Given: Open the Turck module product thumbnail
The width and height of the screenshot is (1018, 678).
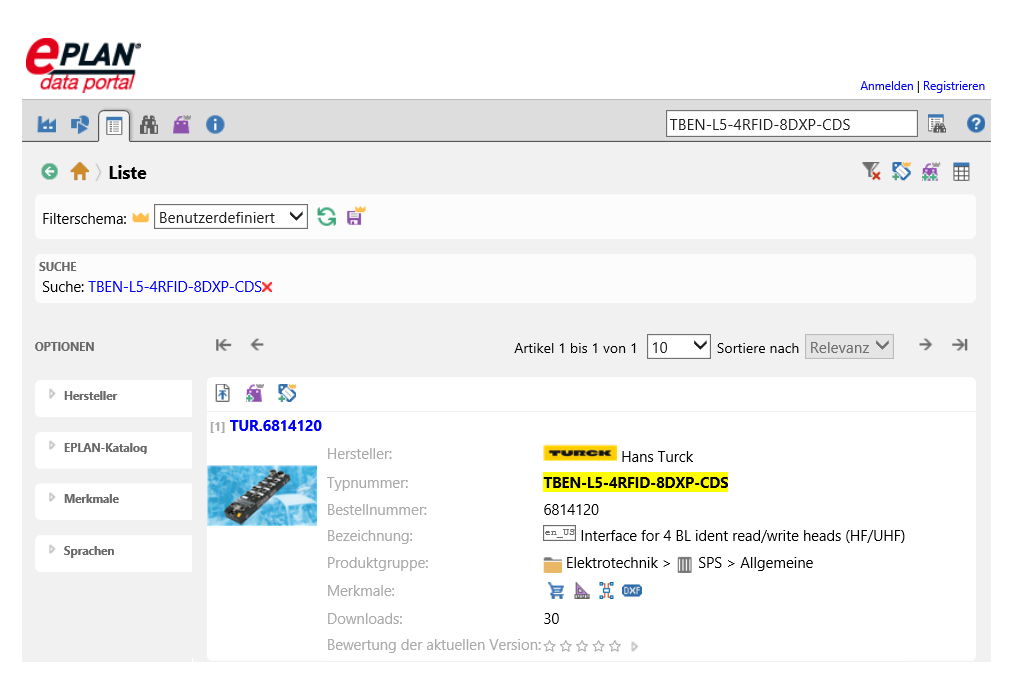Looking at the screenshot, I should (x=262, y=496).
